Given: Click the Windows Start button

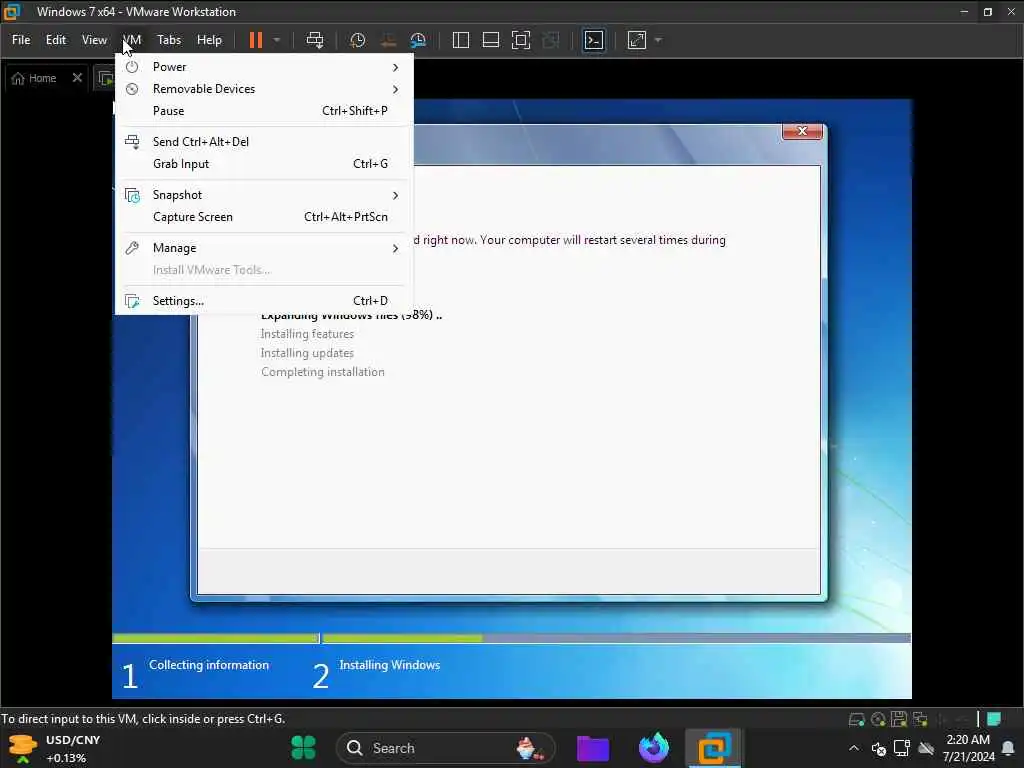Looking at the screenshot, I should pos(303,748).
